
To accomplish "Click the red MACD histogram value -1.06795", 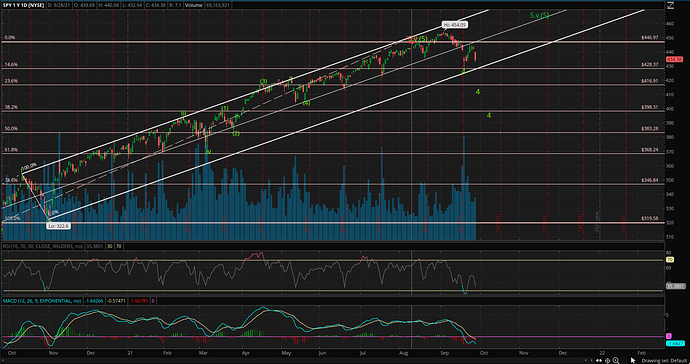I will [x=139, y=301].
